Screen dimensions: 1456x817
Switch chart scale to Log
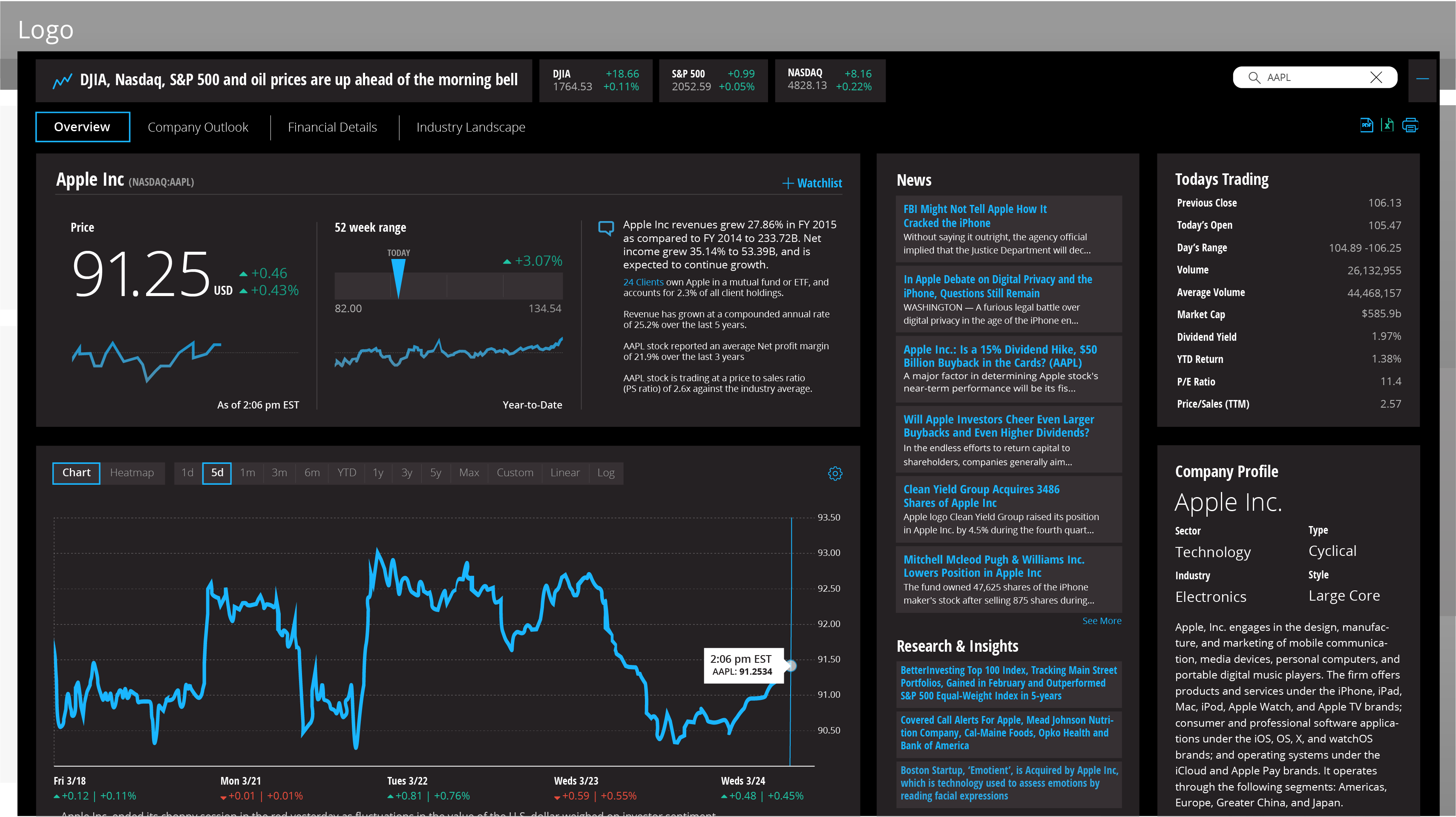tap(606, 473)
